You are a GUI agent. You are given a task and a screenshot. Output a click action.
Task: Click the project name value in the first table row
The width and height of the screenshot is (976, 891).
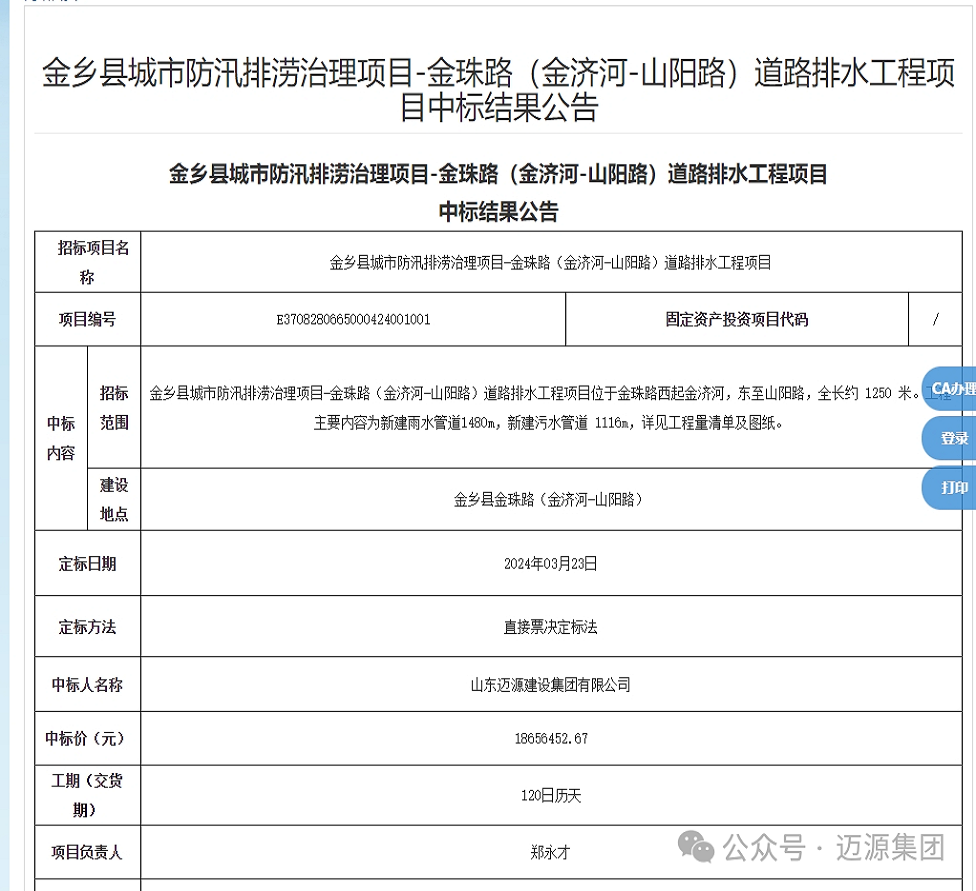(x=551, y=262)
